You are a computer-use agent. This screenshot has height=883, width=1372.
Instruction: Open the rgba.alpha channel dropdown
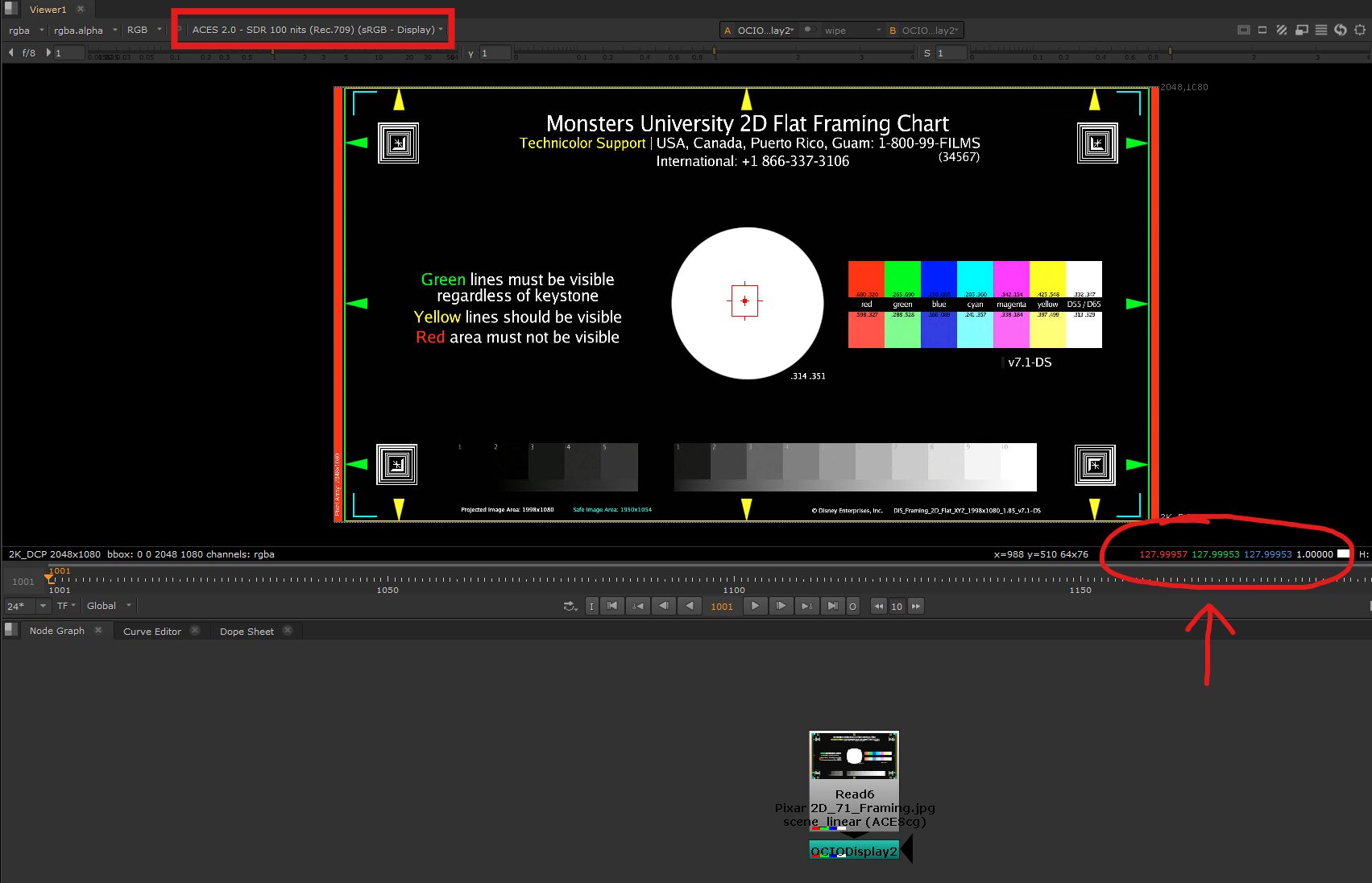pos(85,30)
